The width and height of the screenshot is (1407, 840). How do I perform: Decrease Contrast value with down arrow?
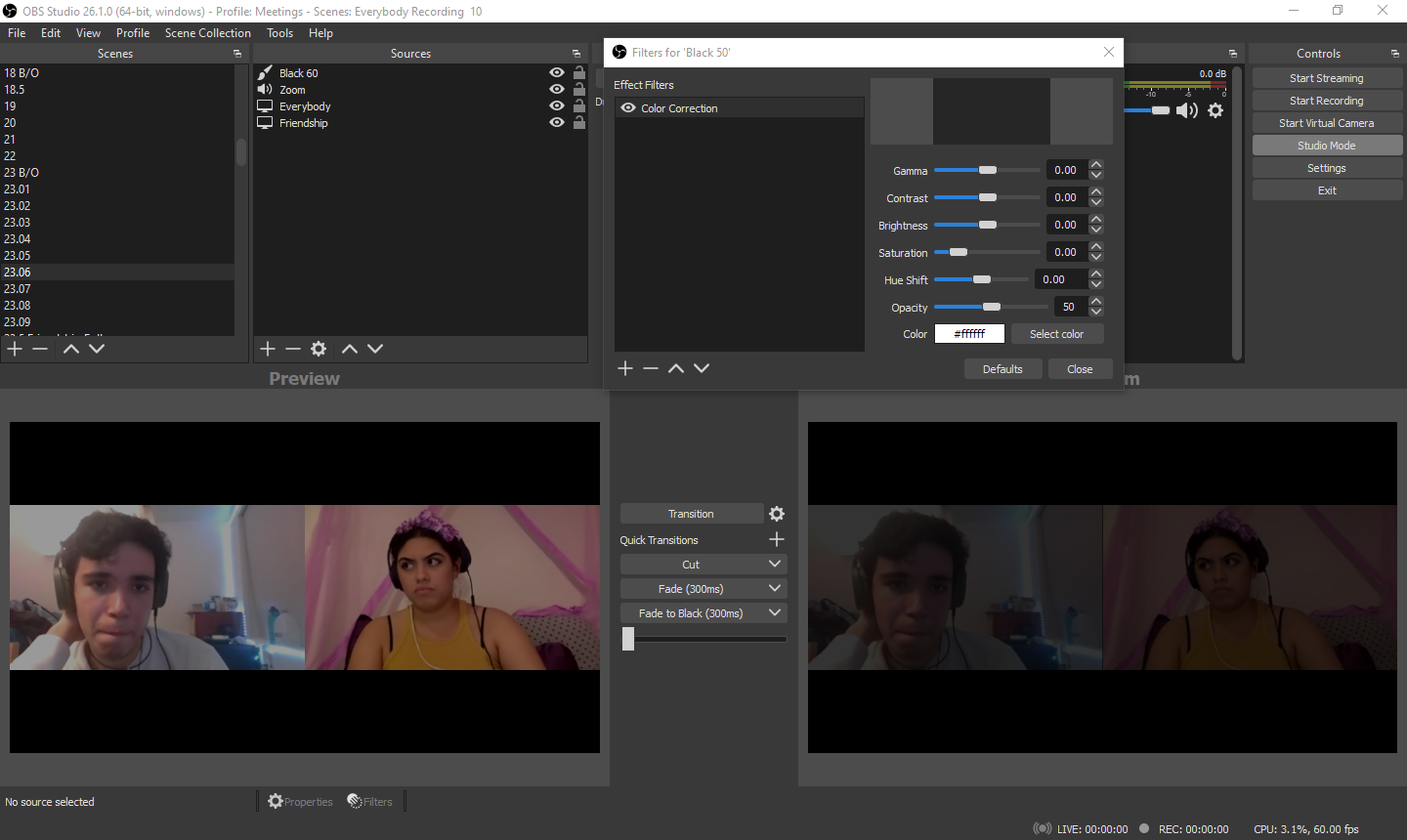[x=1096, y=202]
